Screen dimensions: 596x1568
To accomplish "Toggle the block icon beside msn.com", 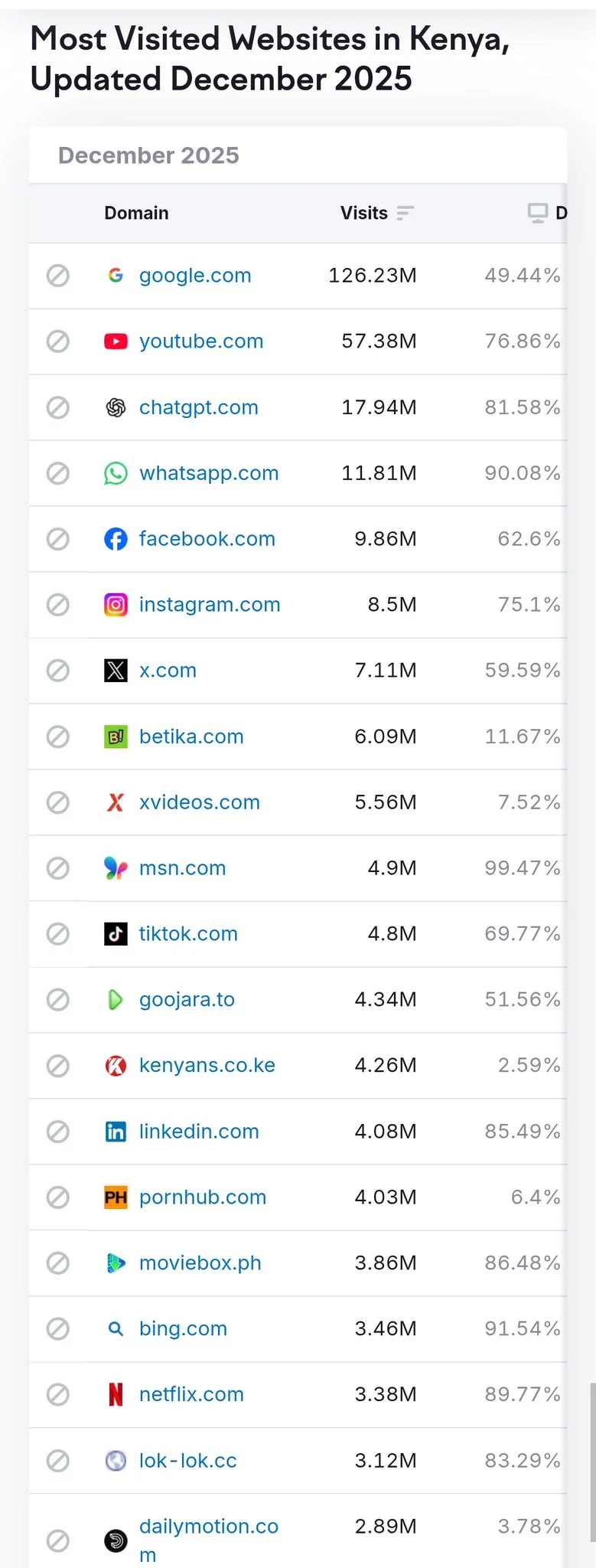I will 58,868.
